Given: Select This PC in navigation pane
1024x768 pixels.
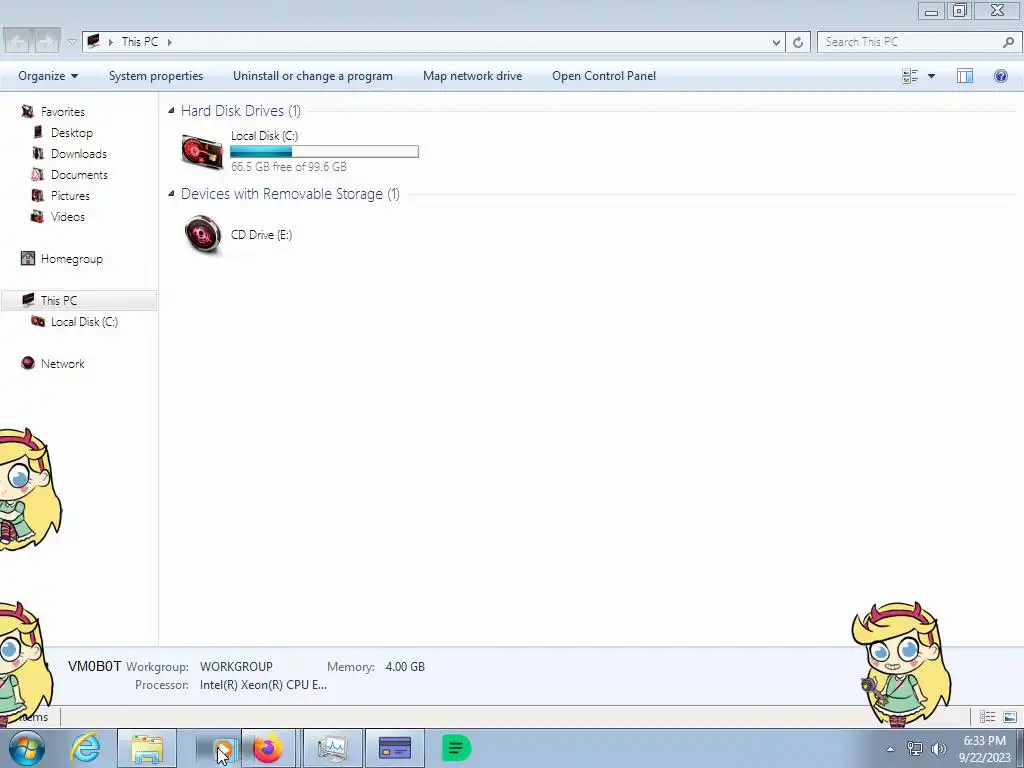Looking at the screenshot, I should (59, 300).
